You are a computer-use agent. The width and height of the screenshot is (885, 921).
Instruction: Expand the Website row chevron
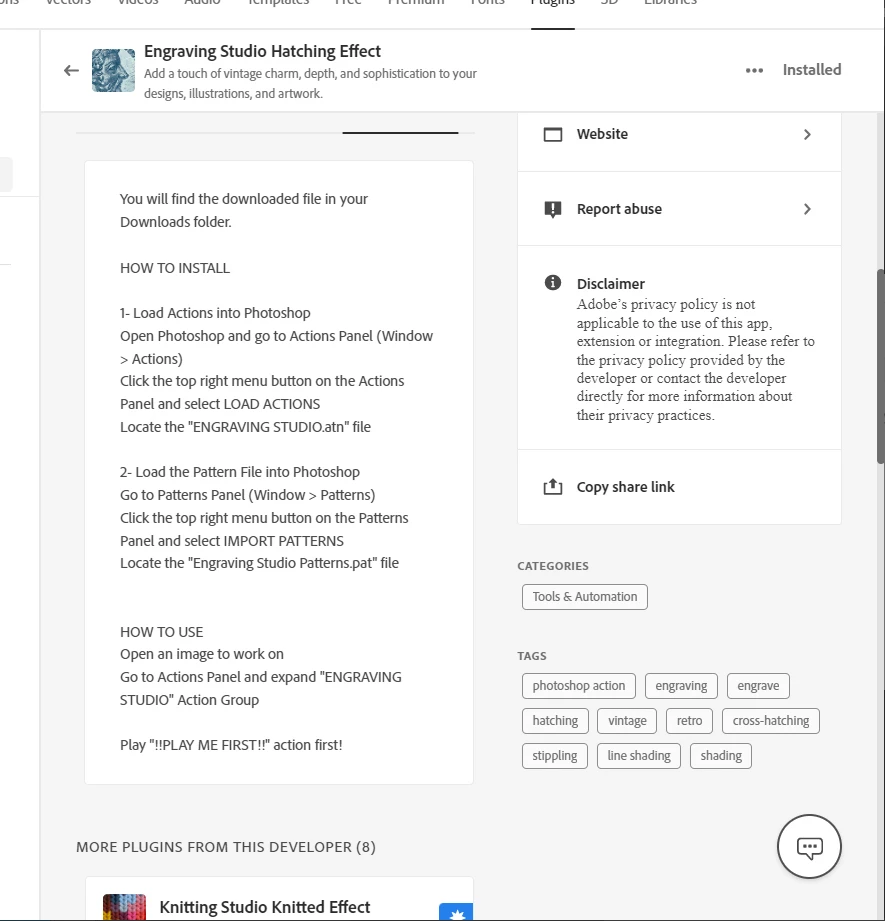pyautogui.click(x=807, y=135)
